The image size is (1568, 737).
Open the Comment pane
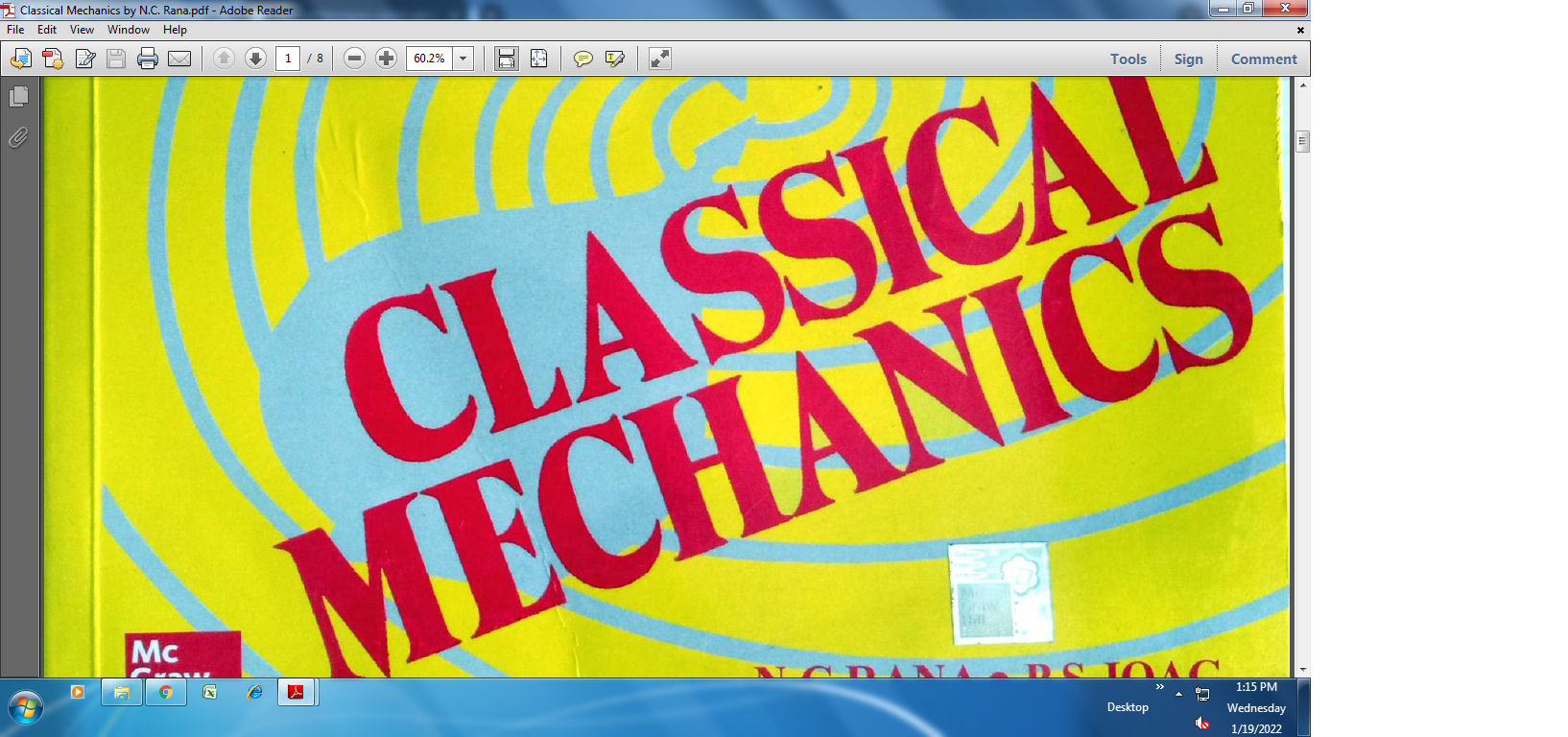1264,59
